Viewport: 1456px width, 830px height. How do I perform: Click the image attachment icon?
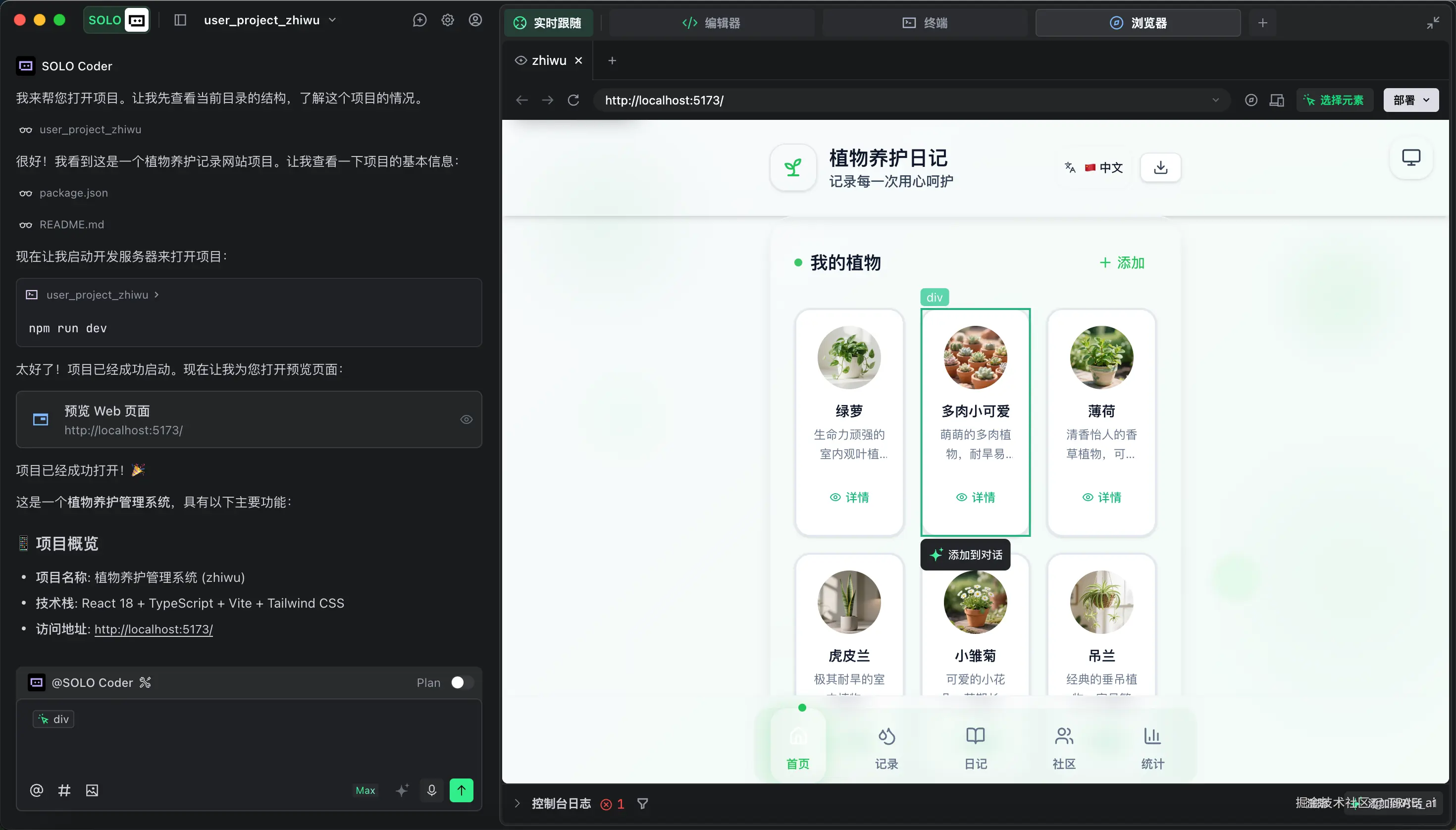click(x=92, y=790)
